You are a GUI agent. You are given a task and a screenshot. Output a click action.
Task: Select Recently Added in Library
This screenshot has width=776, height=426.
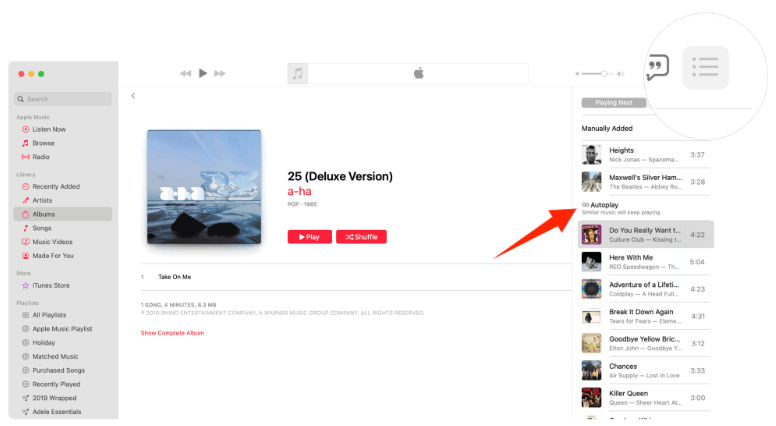click(55, 187)
